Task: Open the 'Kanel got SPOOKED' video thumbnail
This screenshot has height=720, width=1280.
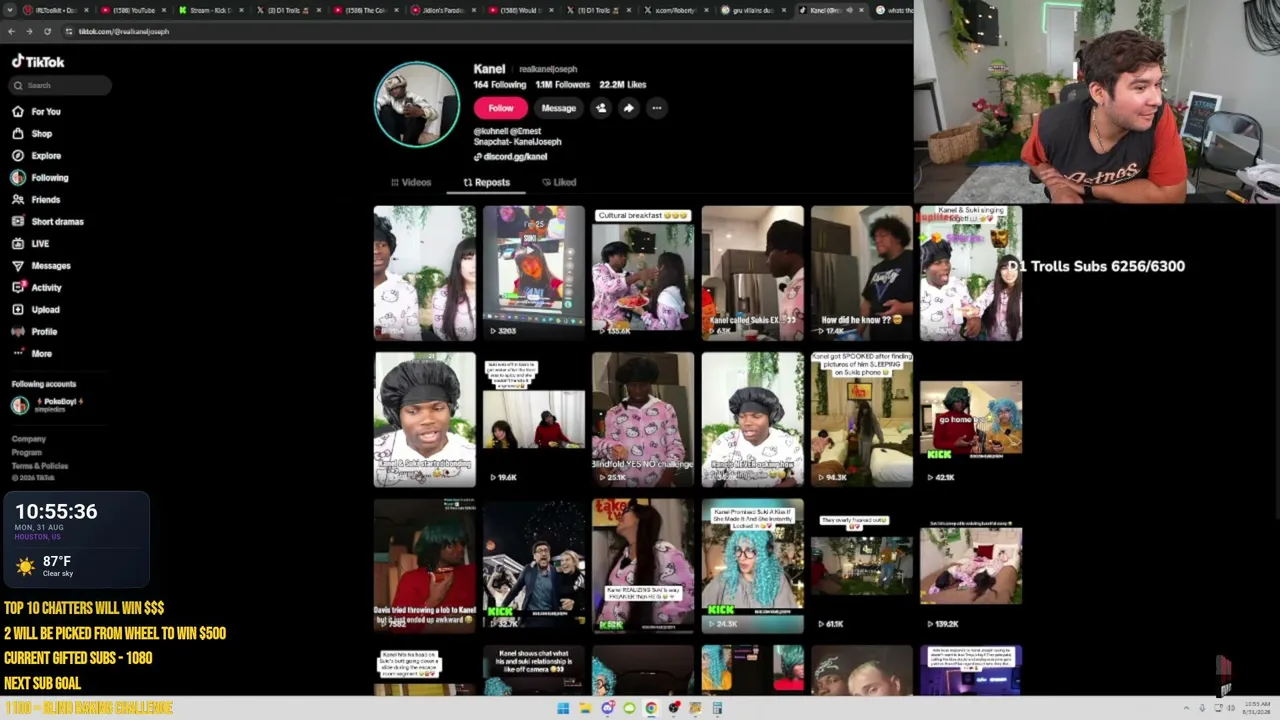Action: 861,420
